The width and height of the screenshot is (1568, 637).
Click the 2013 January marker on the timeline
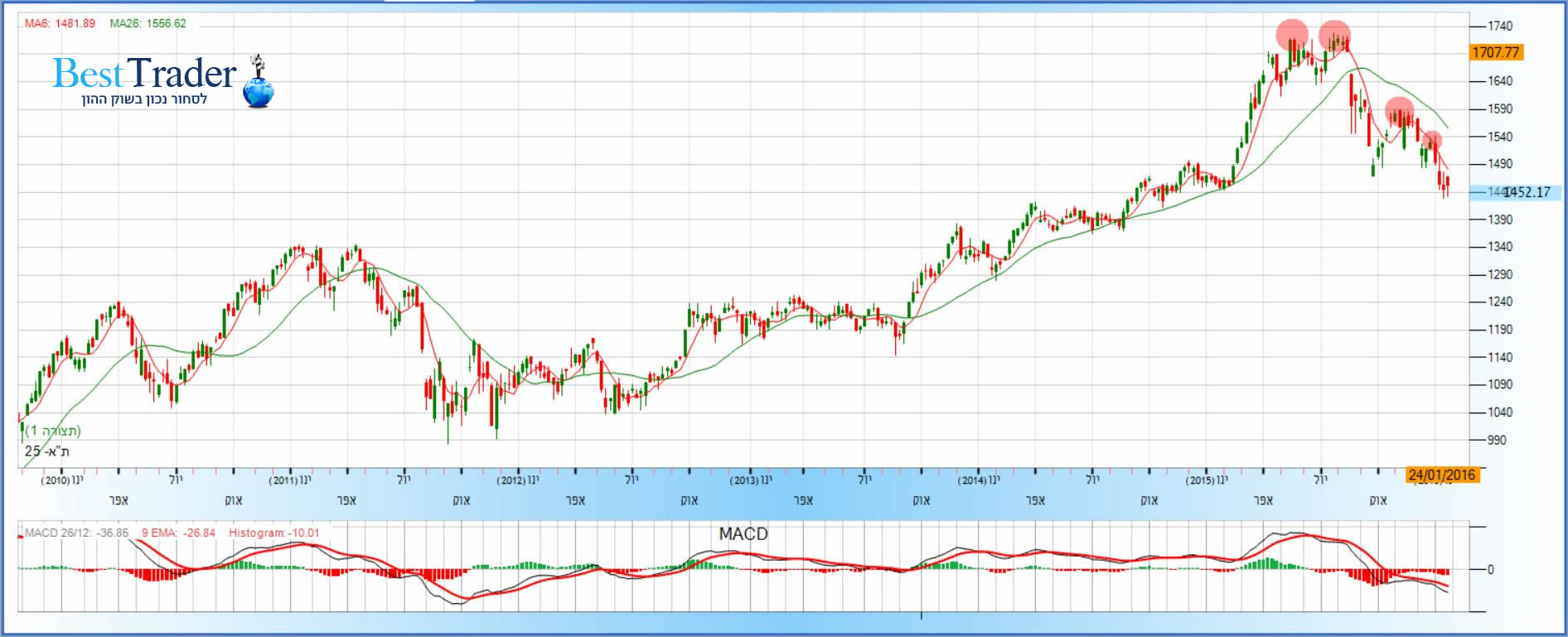pyautogui.click(x=750, y=480)
